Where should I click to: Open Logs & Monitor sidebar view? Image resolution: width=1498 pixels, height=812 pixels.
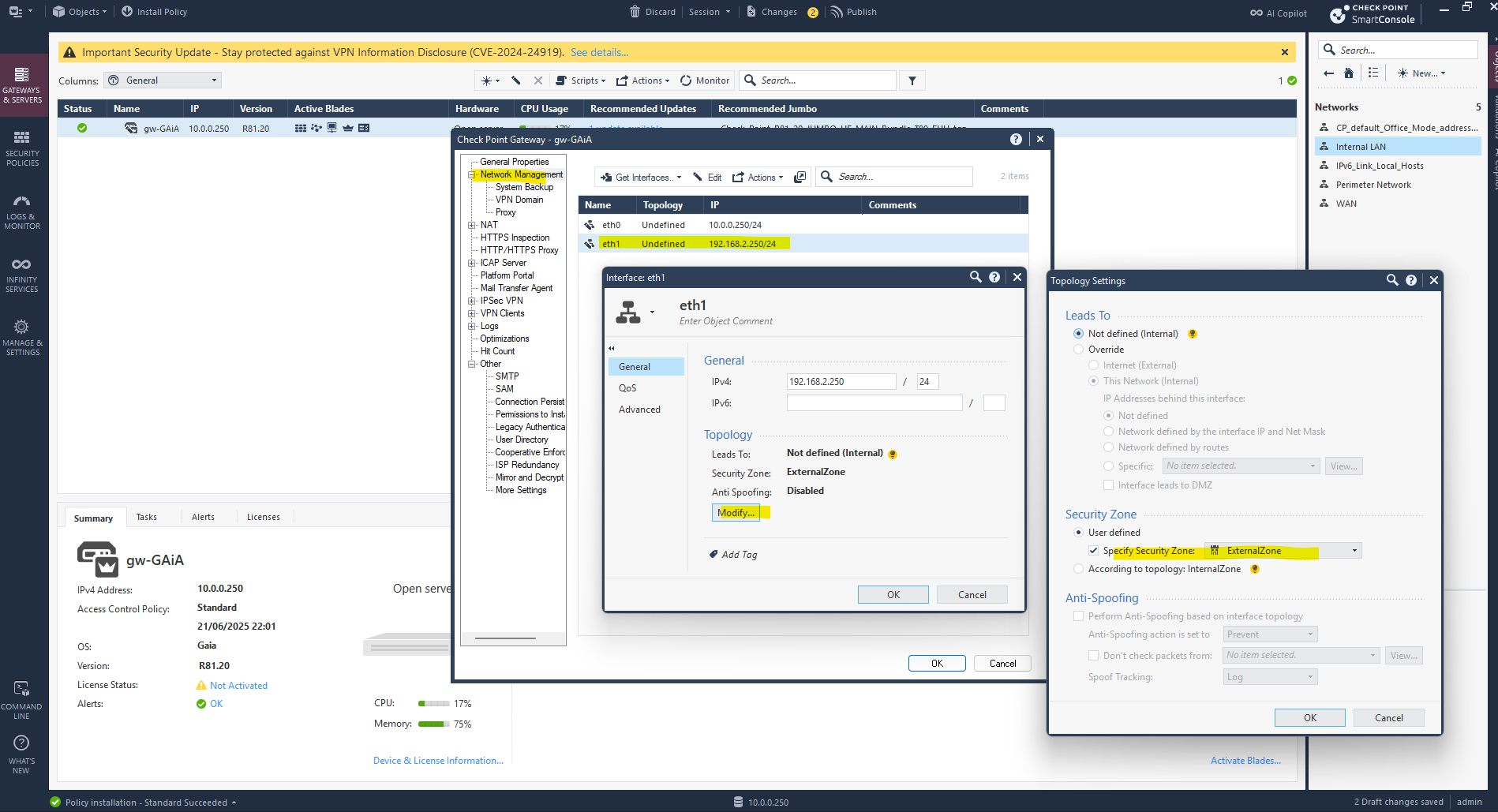(x=22, y=211)
